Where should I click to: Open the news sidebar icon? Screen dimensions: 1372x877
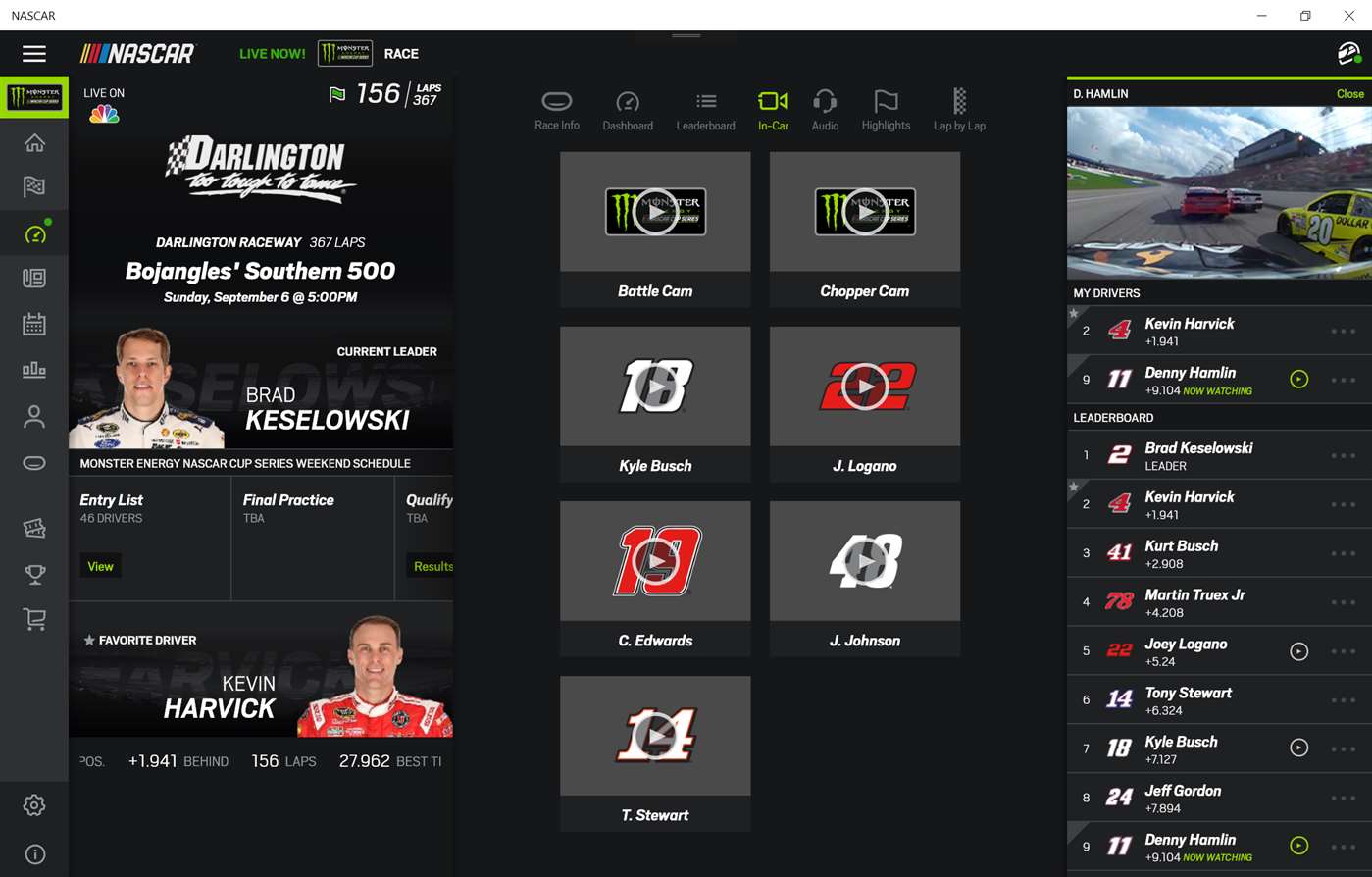tap(34, 279)
